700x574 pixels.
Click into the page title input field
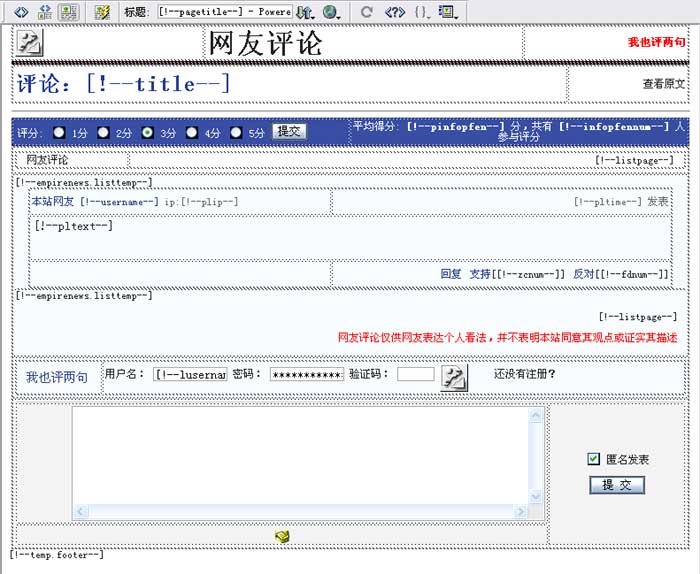pos(224,12)
